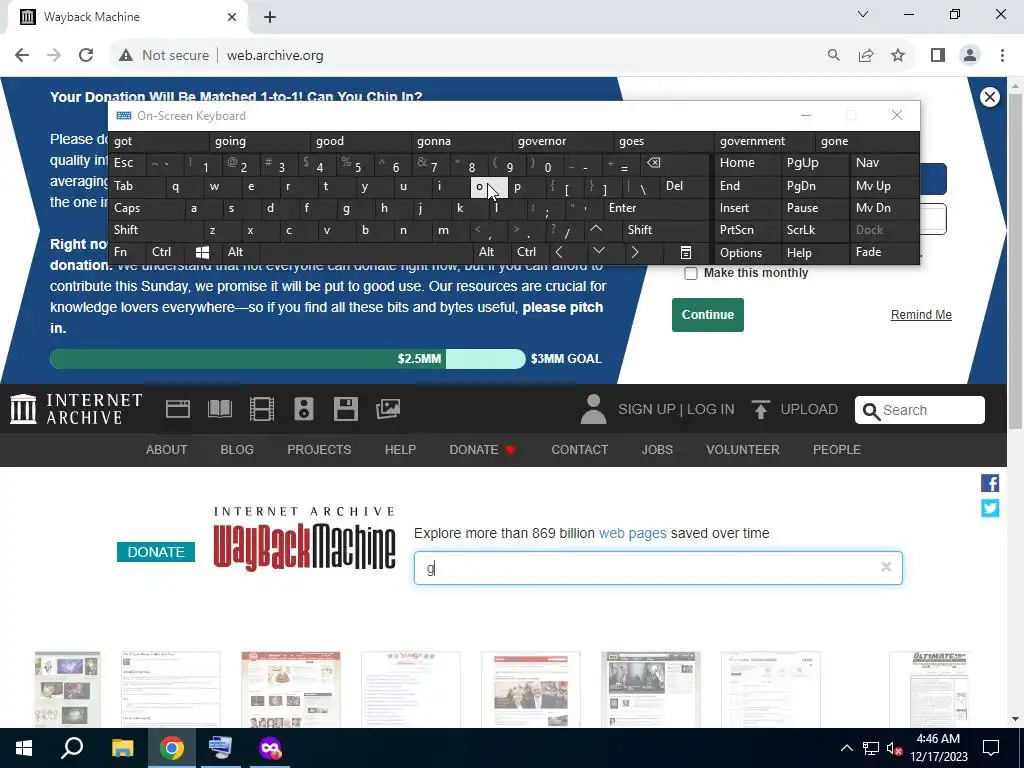The height and width of the screenshot is (768, 1024).
Task: Bookmark this page with star icon
Action: [898, 56]
